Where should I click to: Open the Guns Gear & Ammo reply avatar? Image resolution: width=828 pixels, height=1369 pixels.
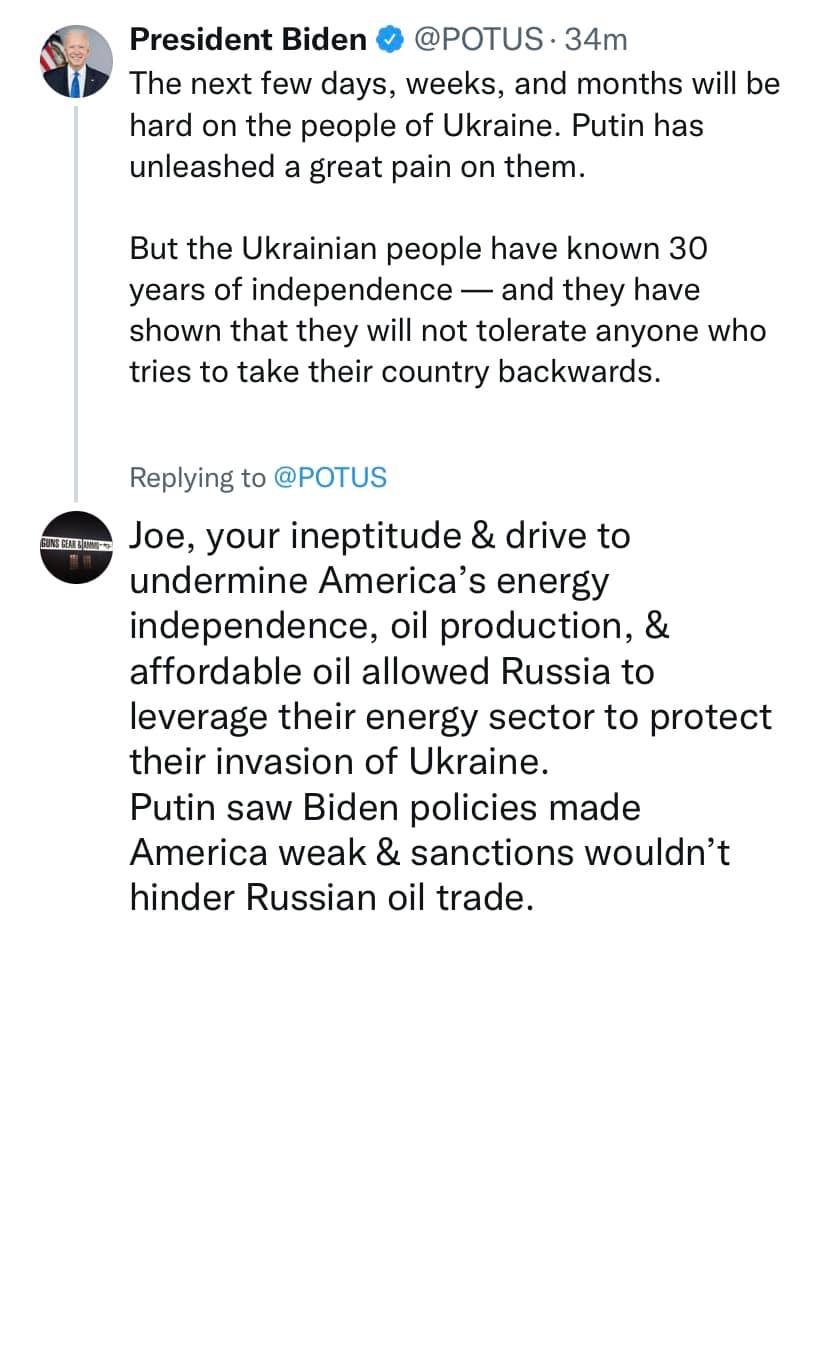pyautogui.click(x=75, y=547)
